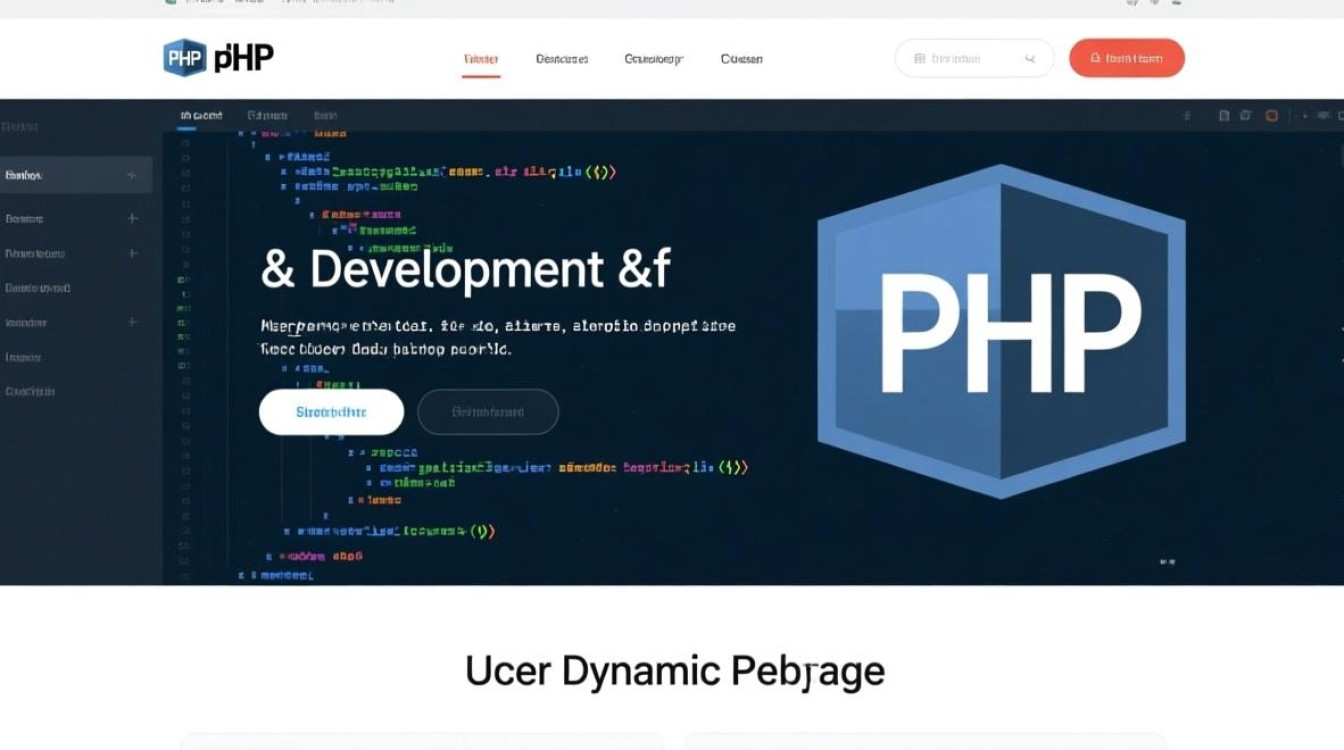Click the document icon in the editor toolbar

point(1224,115)
